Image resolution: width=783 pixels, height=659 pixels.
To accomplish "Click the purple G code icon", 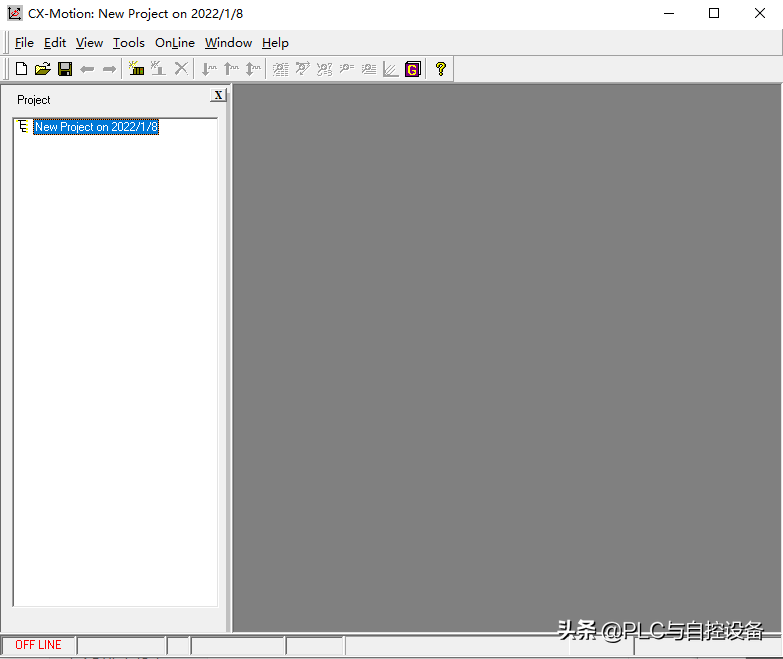I will pos(412,69).
